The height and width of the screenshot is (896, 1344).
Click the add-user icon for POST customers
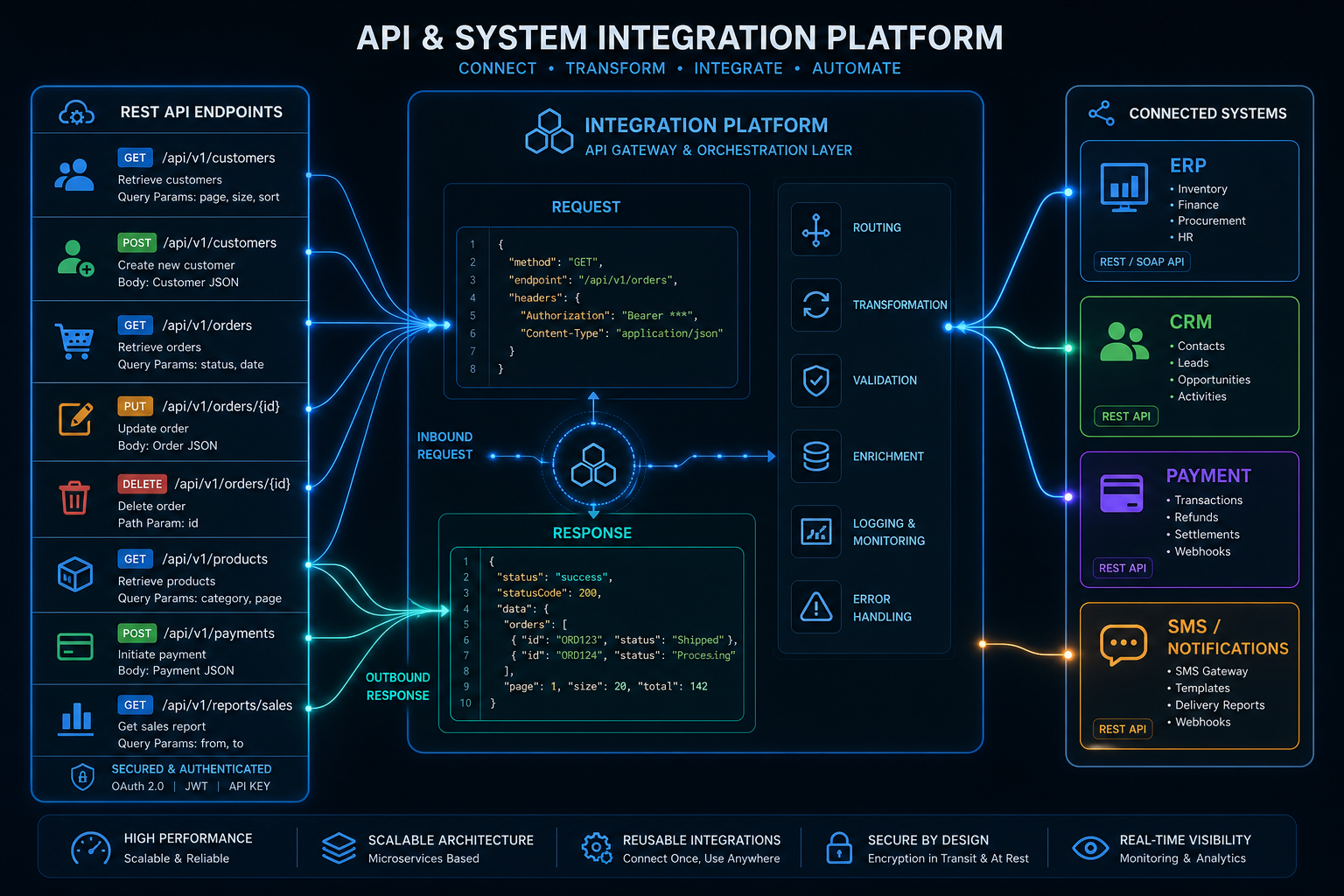coord(75,258)
